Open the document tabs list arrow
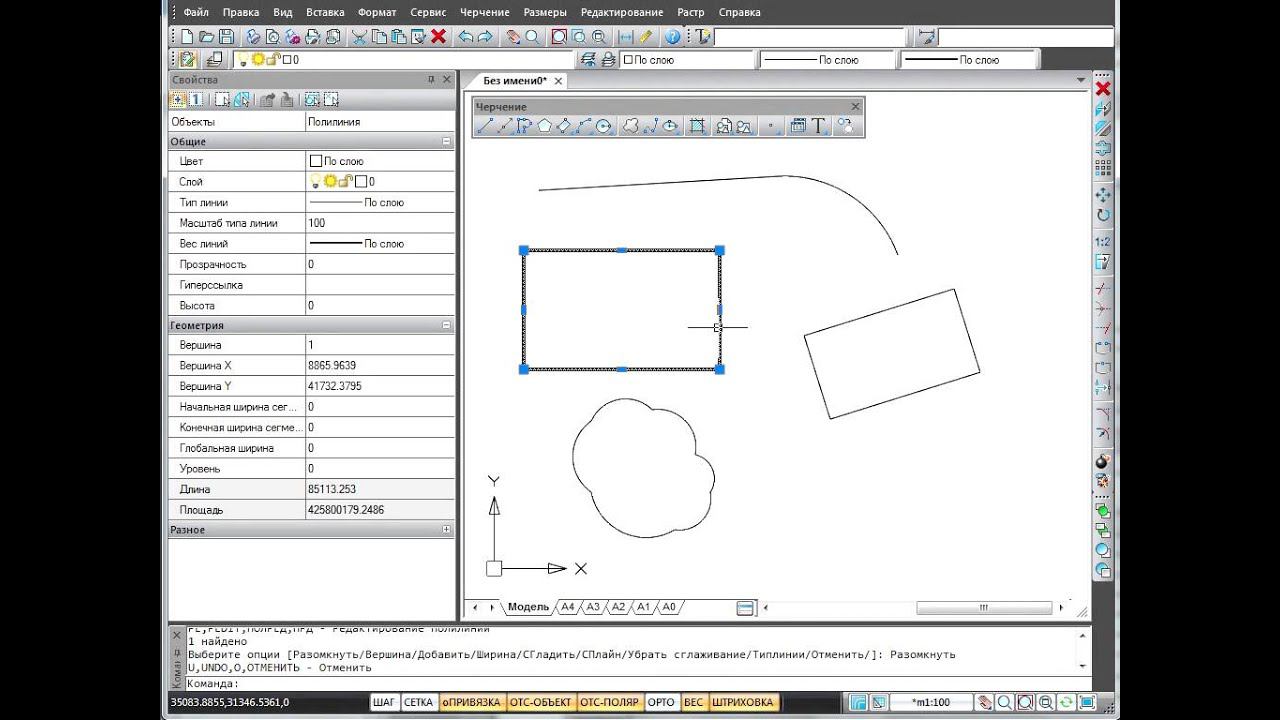Viewport: 1280px width, 720px height. 1080,80
